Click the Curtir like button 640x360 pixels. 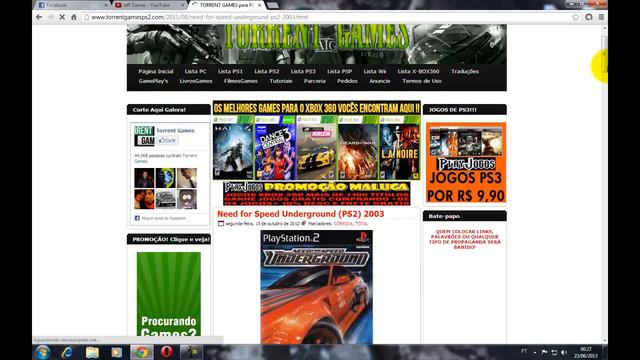pyautogui.click(x=167, y=140)
